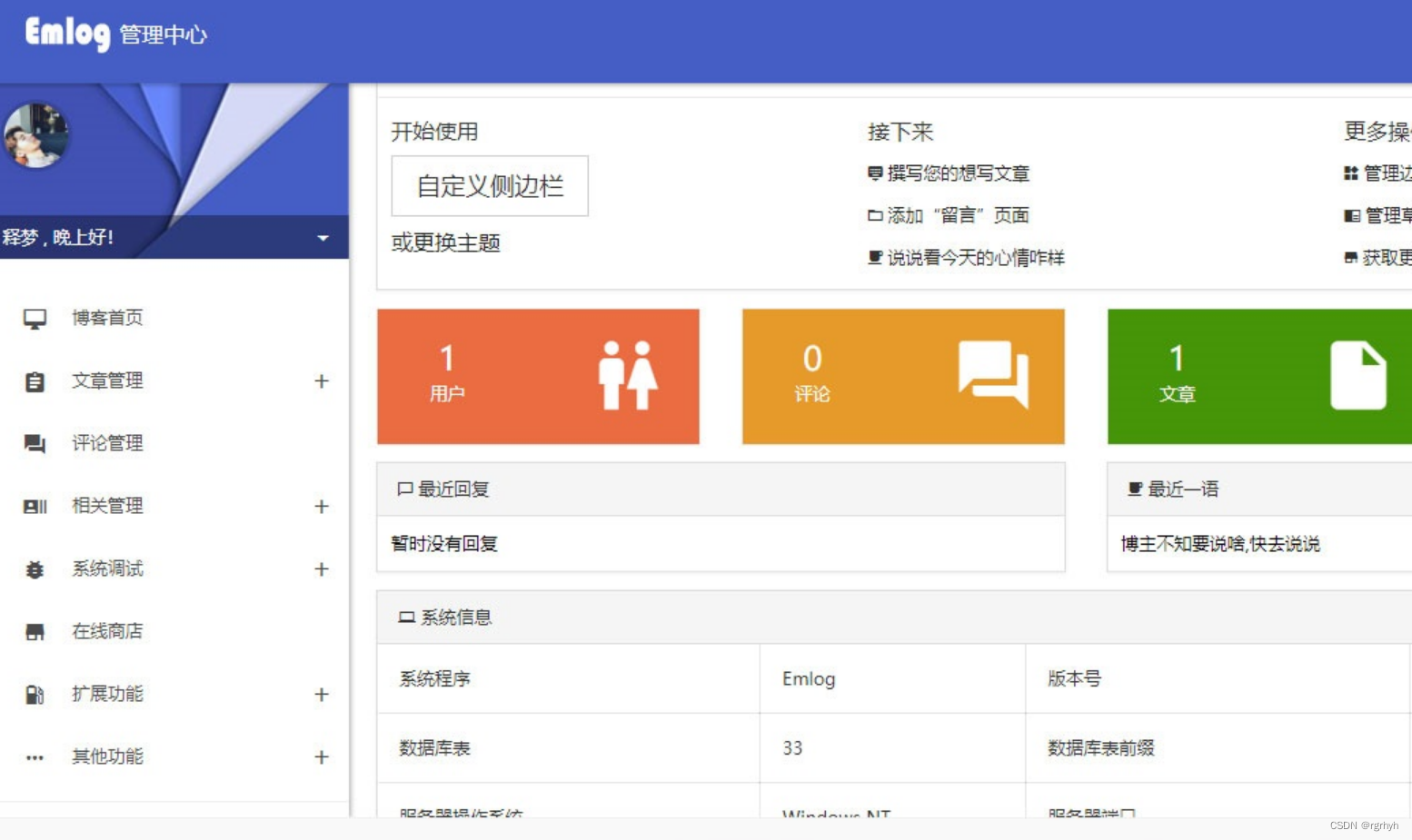This screenshot has height=840, width=1412.
Task: Click the monitor icon beside 博客首页
Action: tap(35, 318)
